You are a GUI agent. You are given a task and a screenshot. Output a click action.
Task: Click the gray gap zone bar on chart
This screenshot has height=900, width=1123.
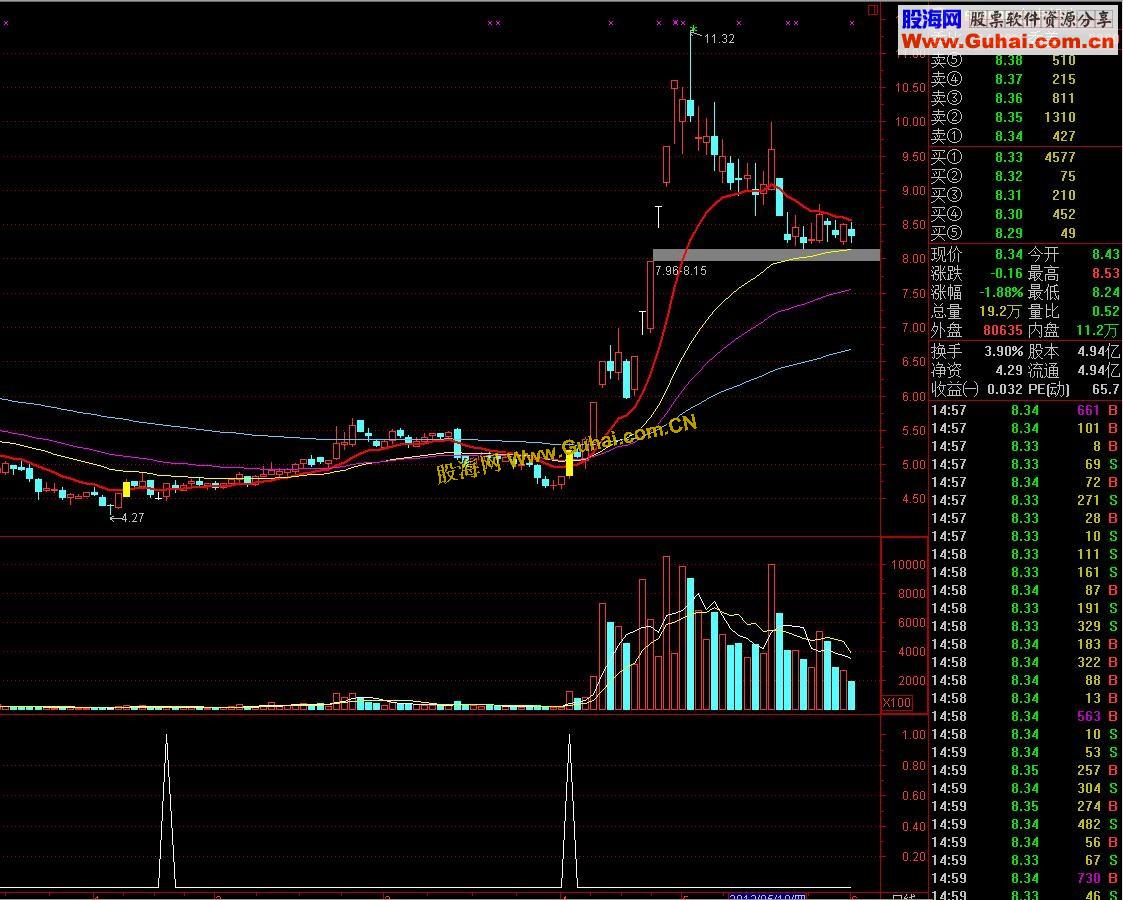tap(766, 255)
